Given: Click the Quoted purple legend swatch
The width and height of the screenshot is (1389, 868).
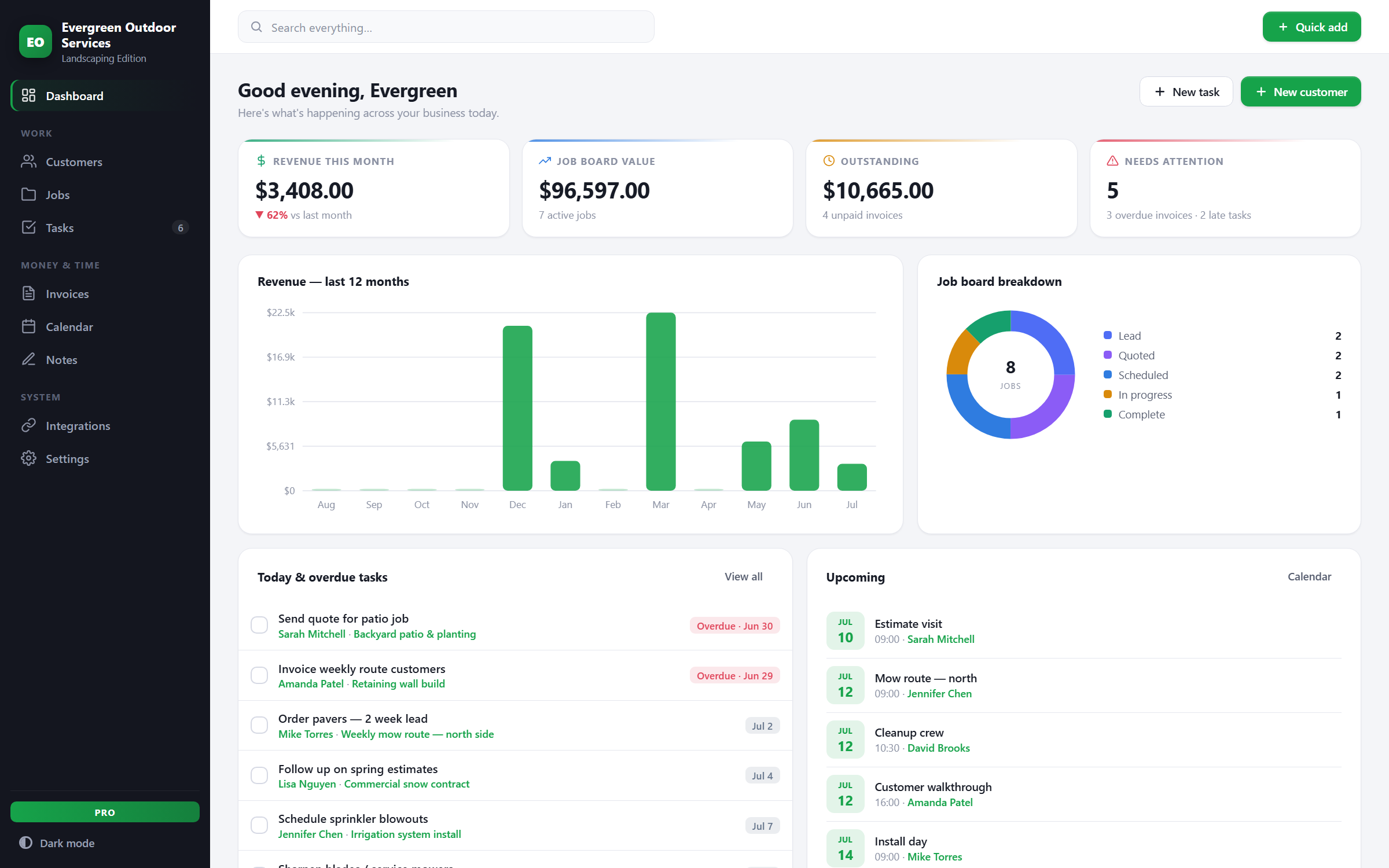Looking at the screenshot, I should [1108, 355].
